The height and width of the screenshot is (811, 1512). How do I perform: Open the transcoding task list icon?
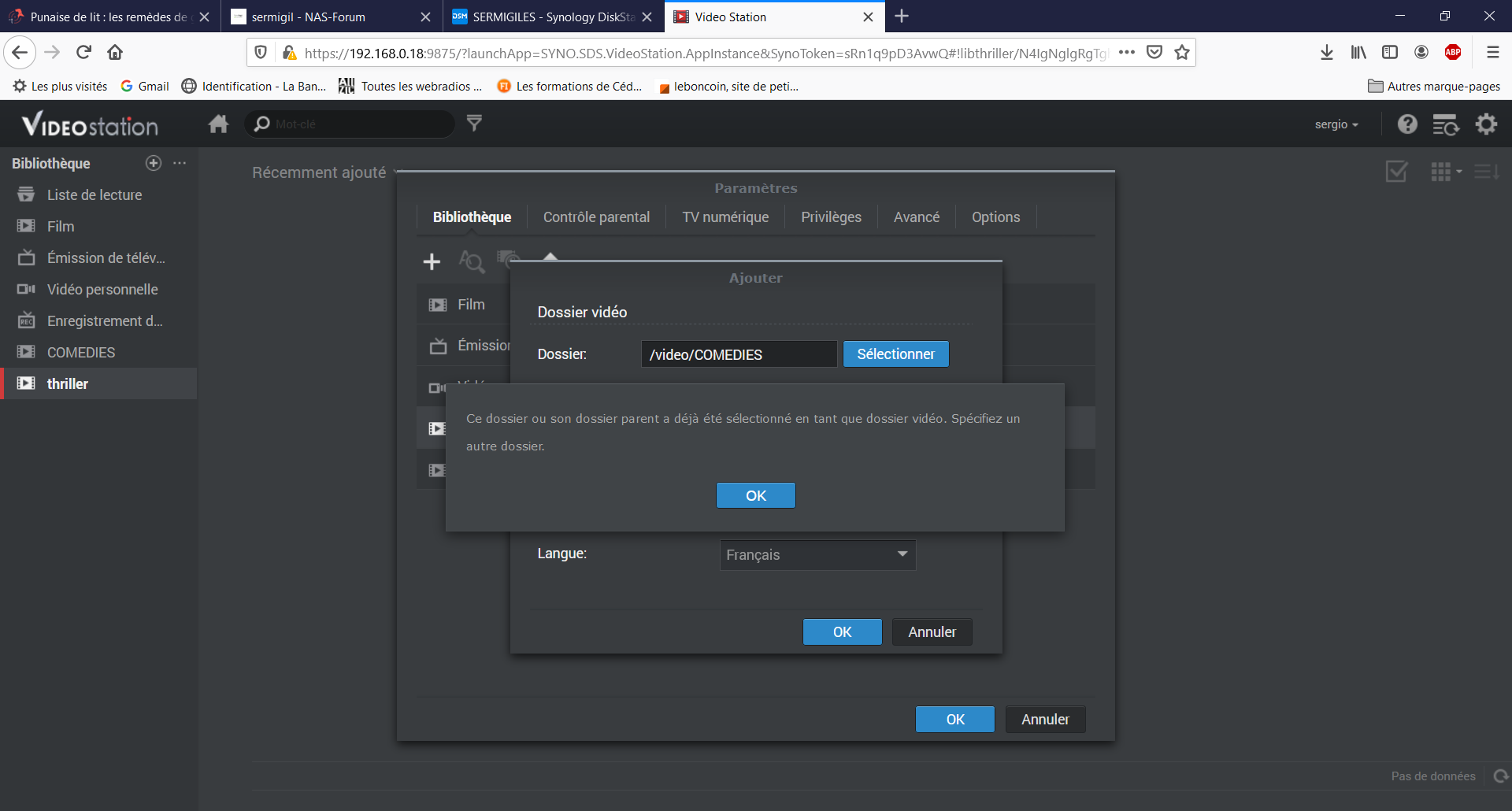1446,124
